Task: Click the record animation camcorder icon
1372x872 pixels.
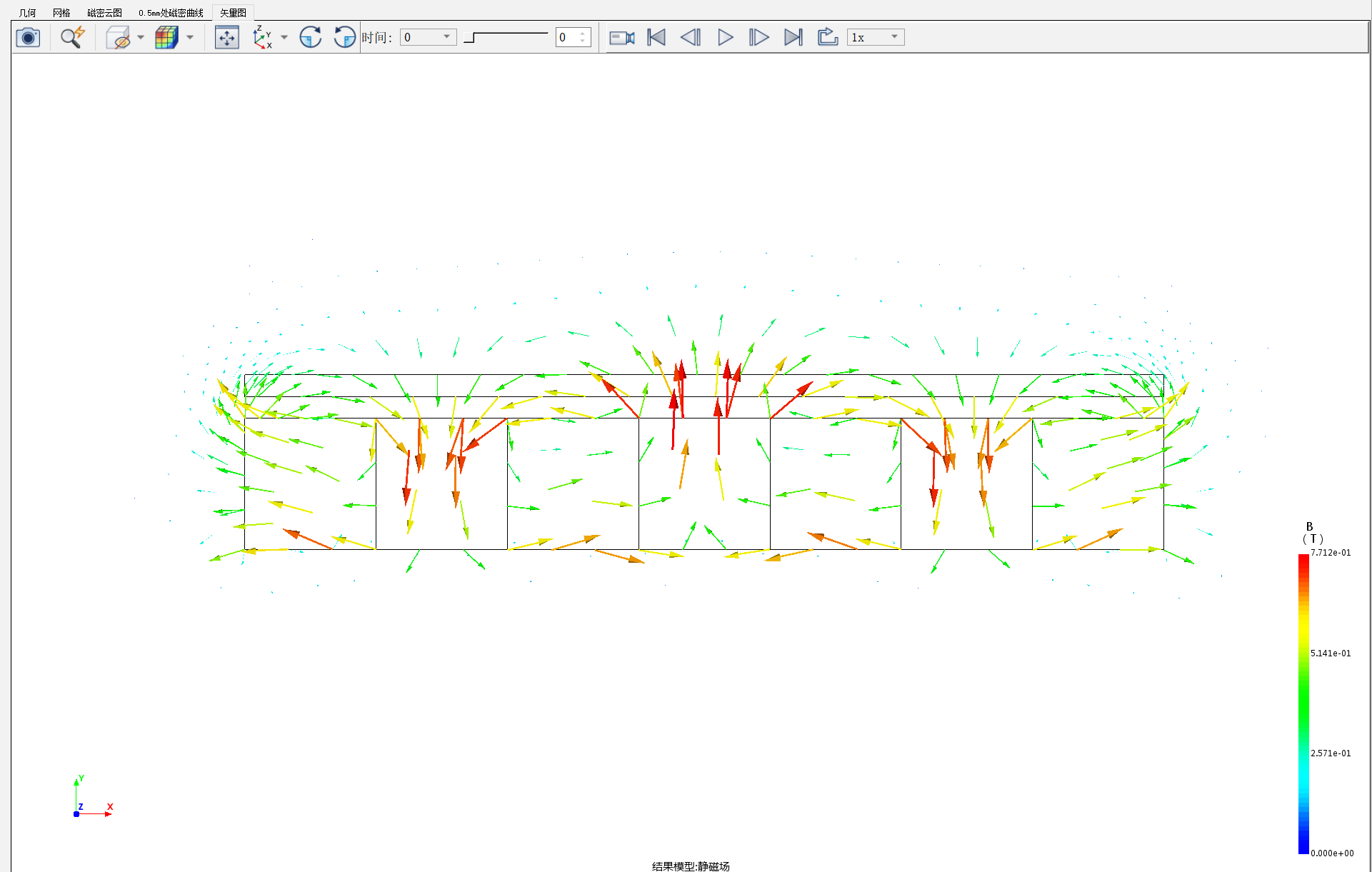Action: [621, 37]
